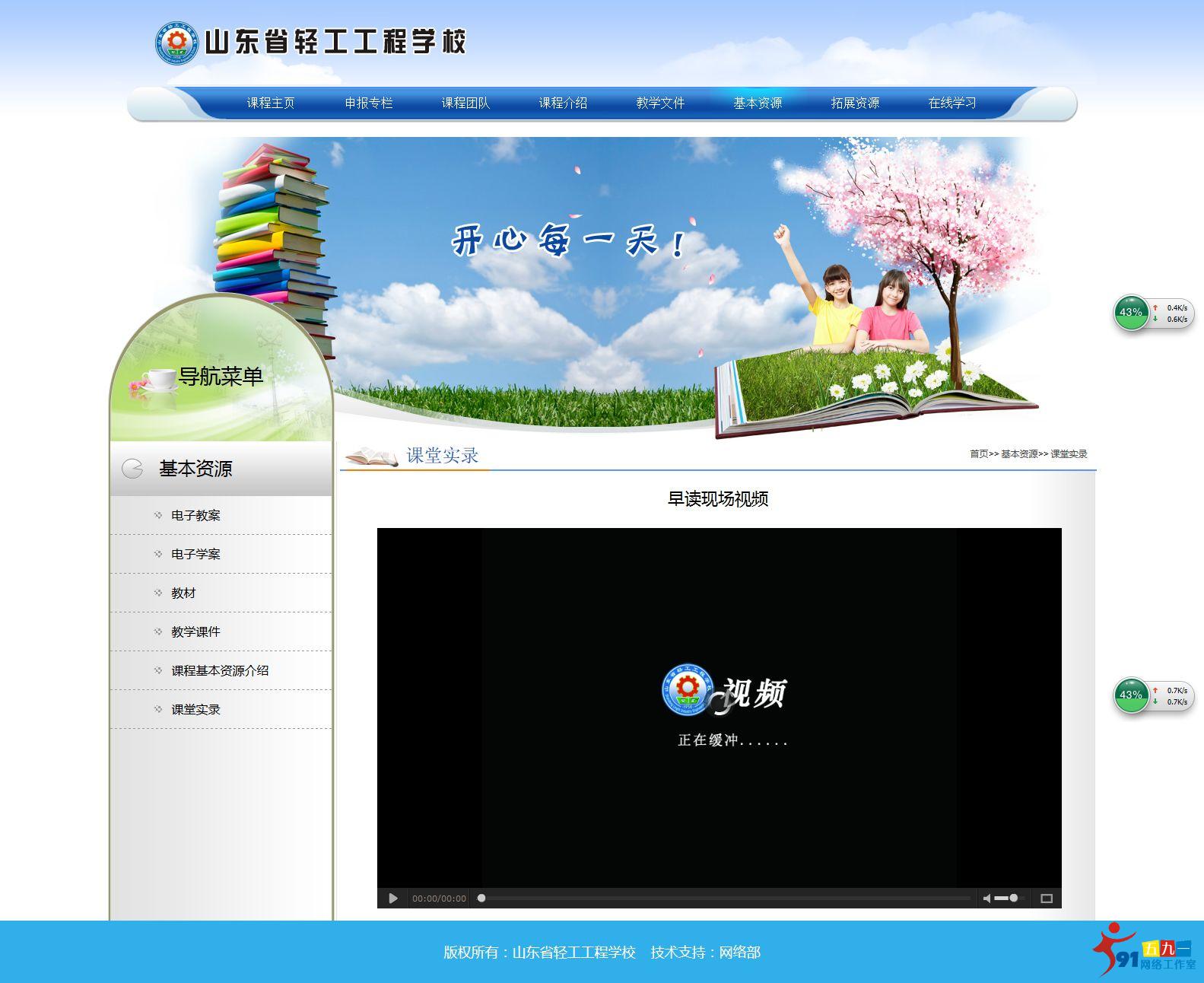Click the upper 43% network speed widget
1204x983 pixels.
tap(1154, 313)
